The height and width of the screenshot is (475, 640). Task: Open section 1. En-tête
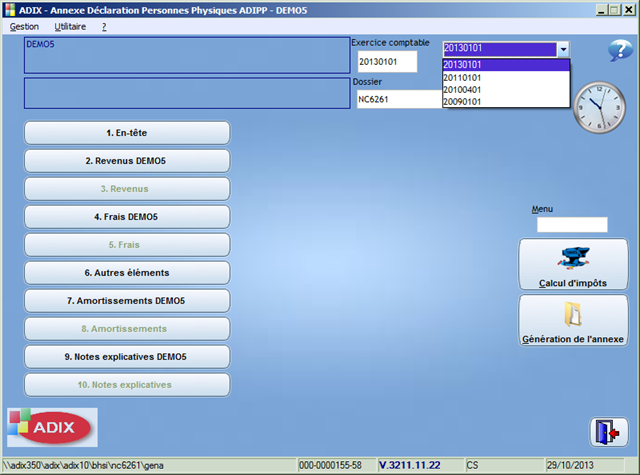(x=127, y=133)
